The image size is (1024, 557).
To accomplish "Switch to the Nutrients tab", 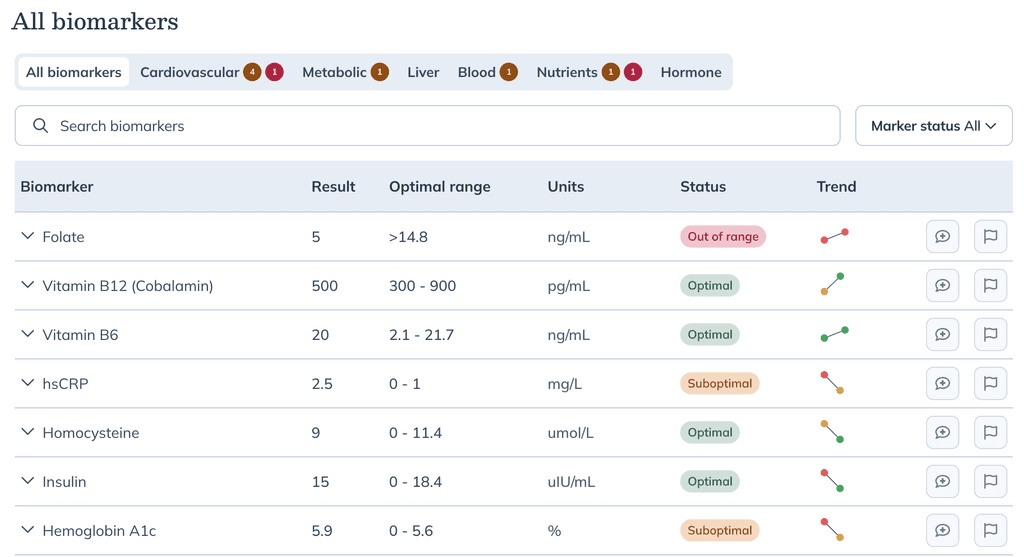I will 589,72.
